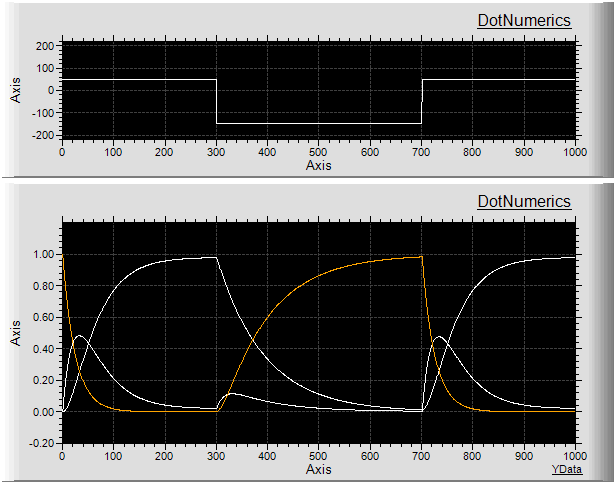615x482 pixels.
Task: Click the 1000 x-axis tick label in upper chart
Action: [575, 152]
